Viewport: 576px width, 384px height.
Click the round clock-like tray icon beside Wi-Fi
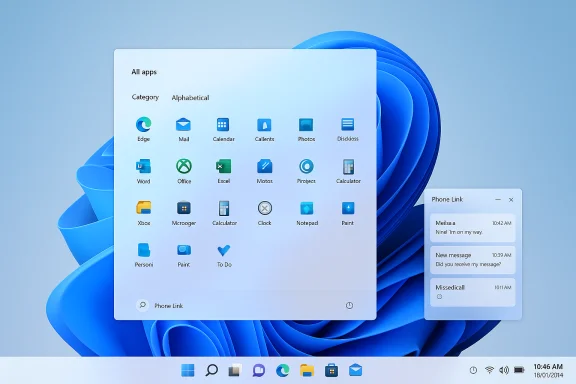pos(473,370)
